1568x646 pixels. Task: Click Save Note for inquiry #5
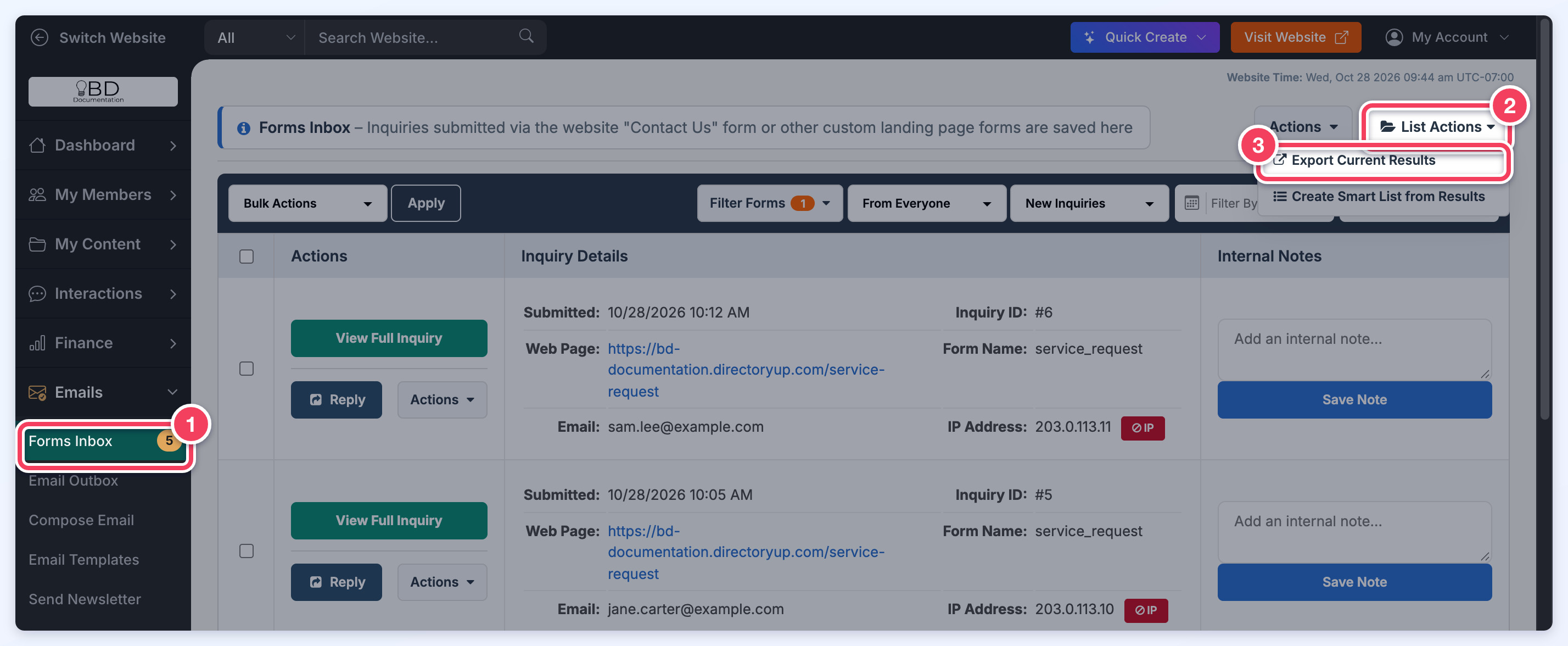[1354, 582]
